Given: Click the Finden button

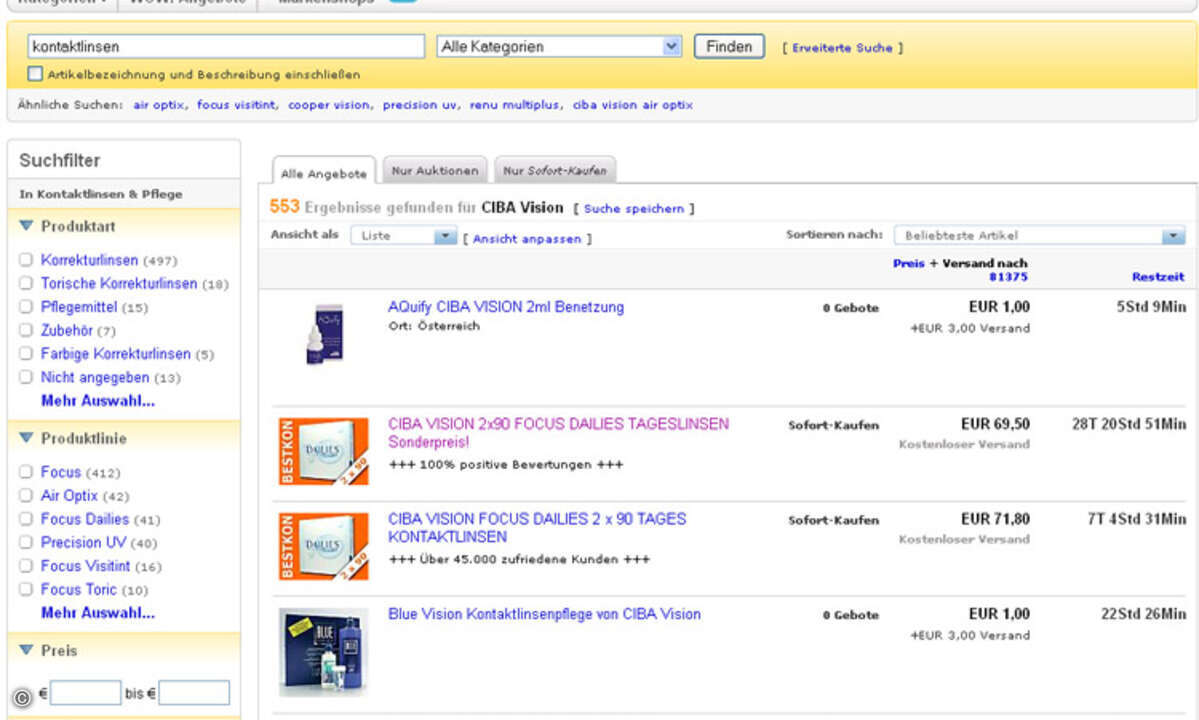Looking at the screenshot, I should click(729, 47).
